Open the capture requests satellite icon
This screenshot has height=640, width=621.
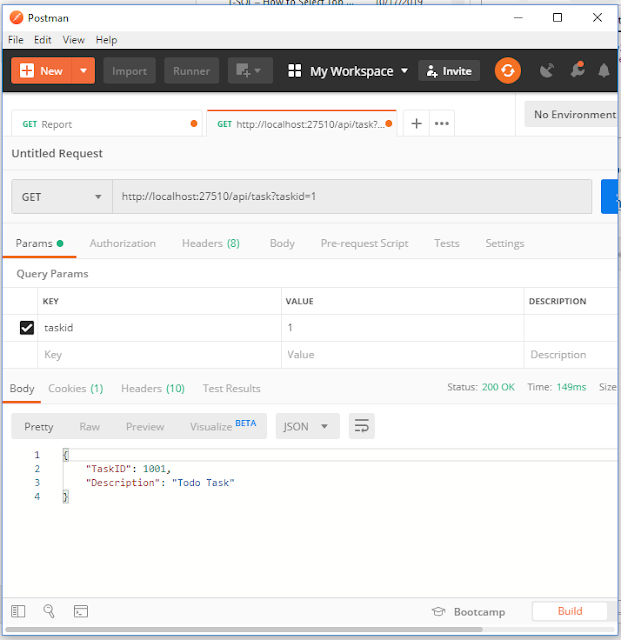pyautogui.click(x=547, y=71)
